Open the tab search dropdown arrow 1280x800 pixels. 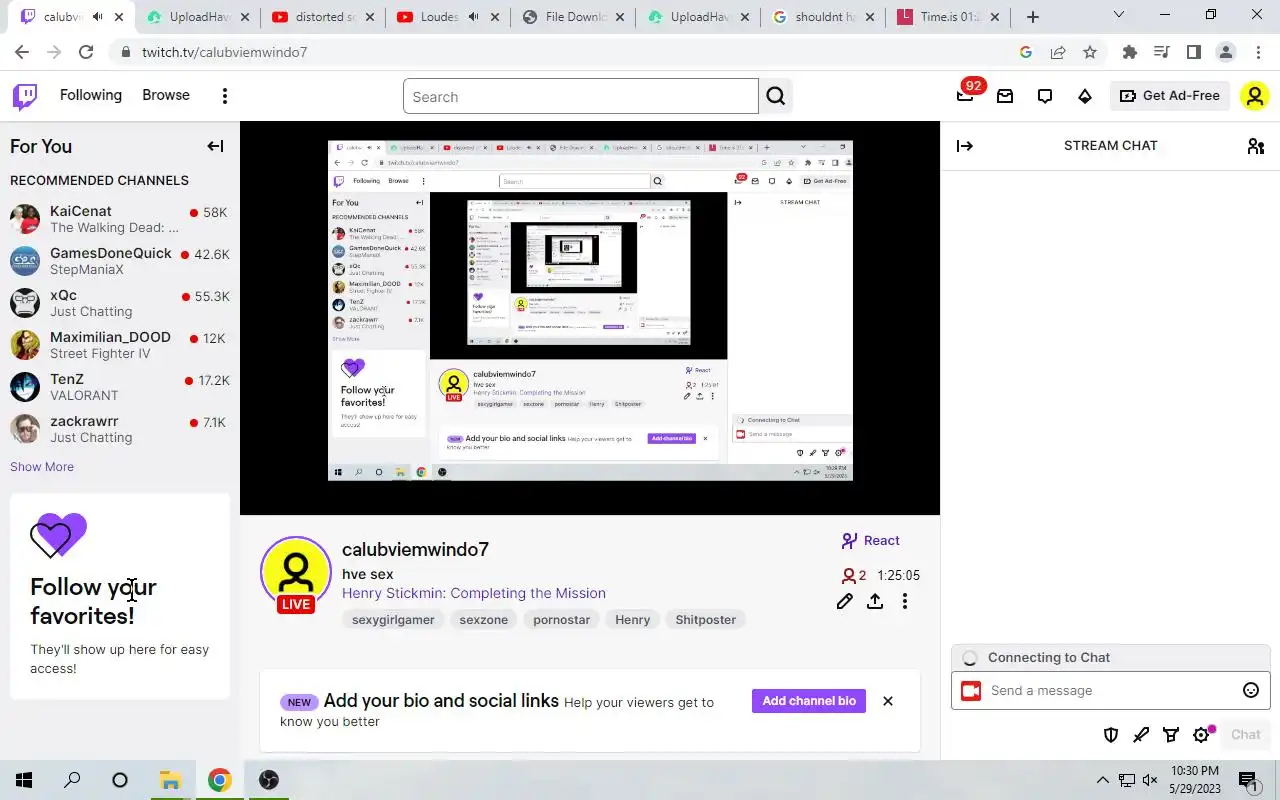[1119, 15]
